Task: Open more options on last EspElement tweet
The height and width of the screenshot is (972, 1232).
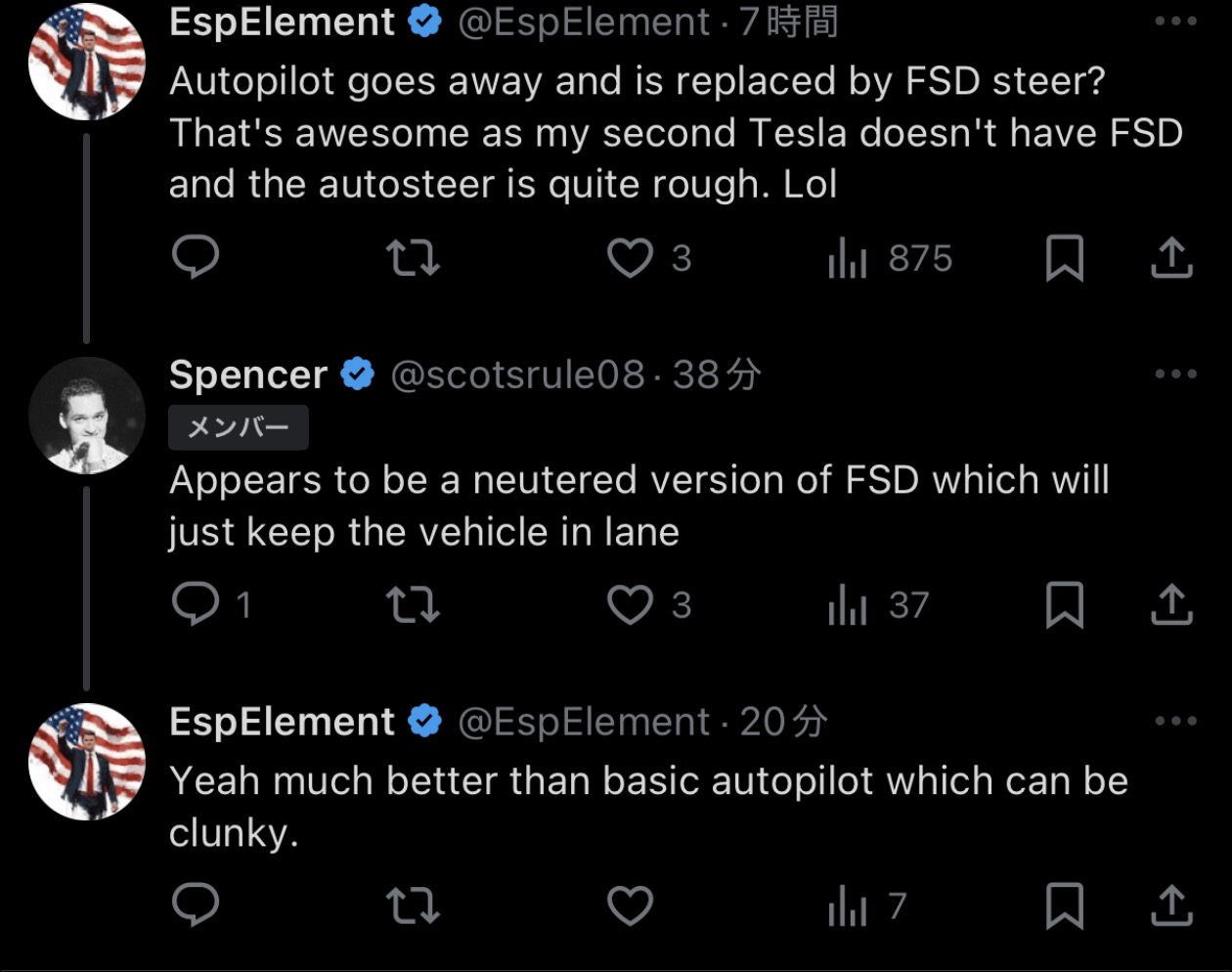Action: tap(1174, 721)
